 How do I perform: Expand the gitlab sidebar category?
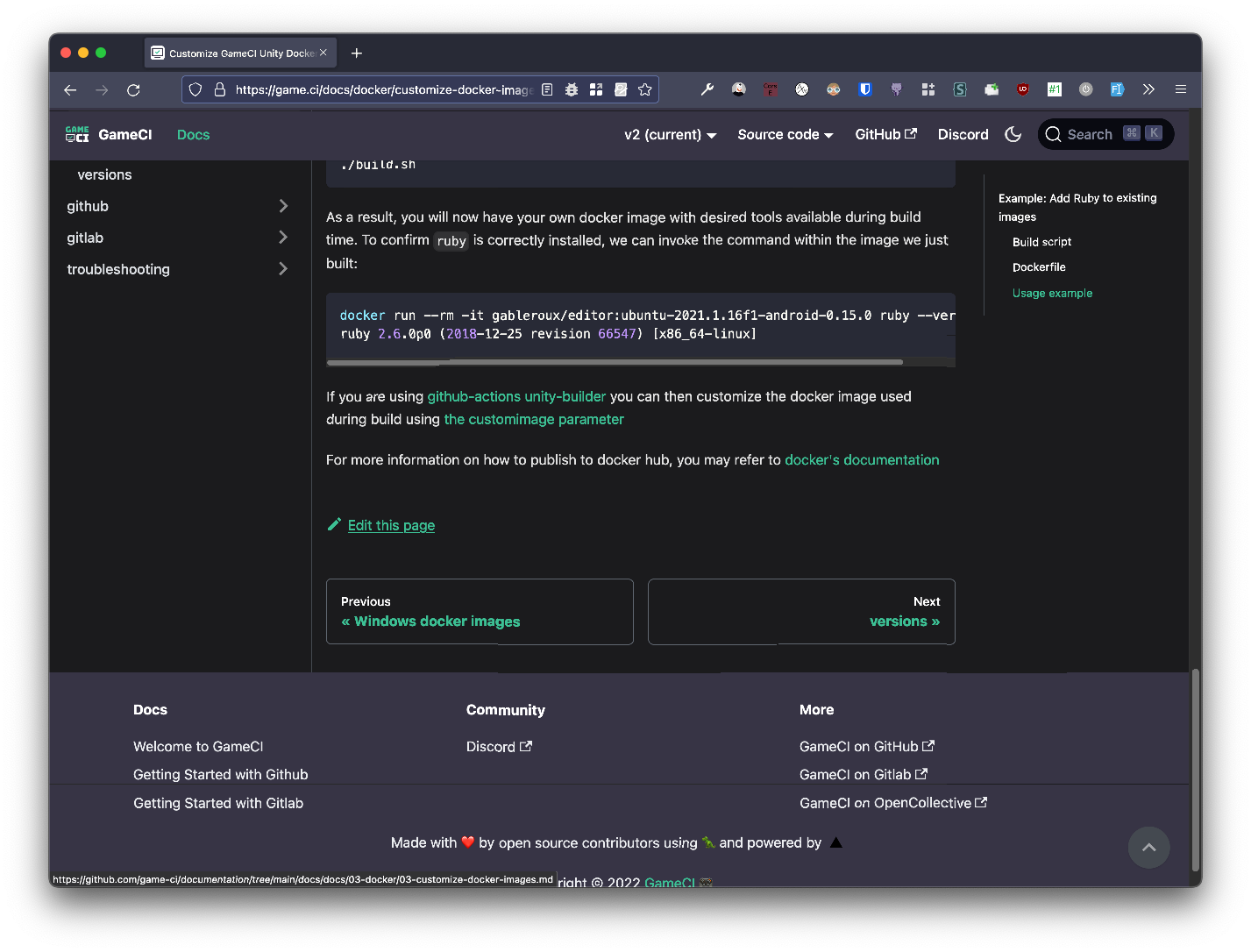(x=178, y=238)
